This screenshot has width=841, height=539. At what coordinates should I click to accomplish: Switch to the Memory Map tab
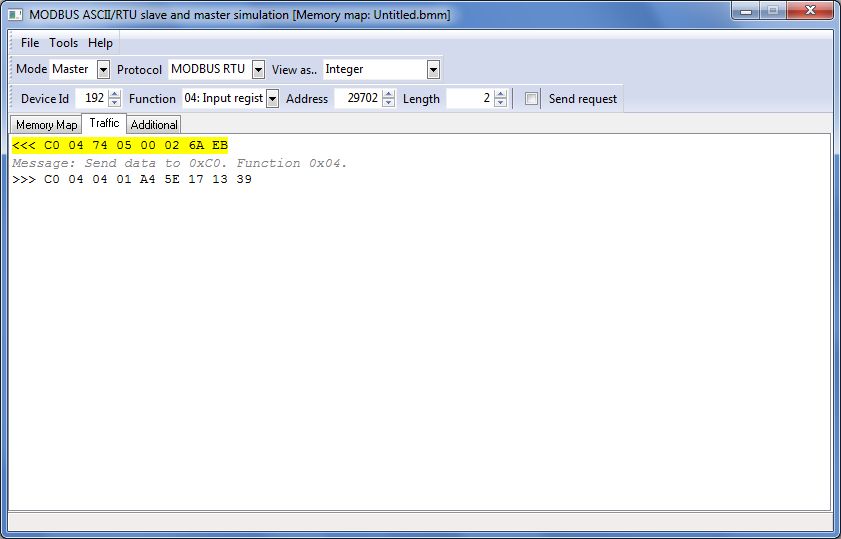click(x=46, y=125)
